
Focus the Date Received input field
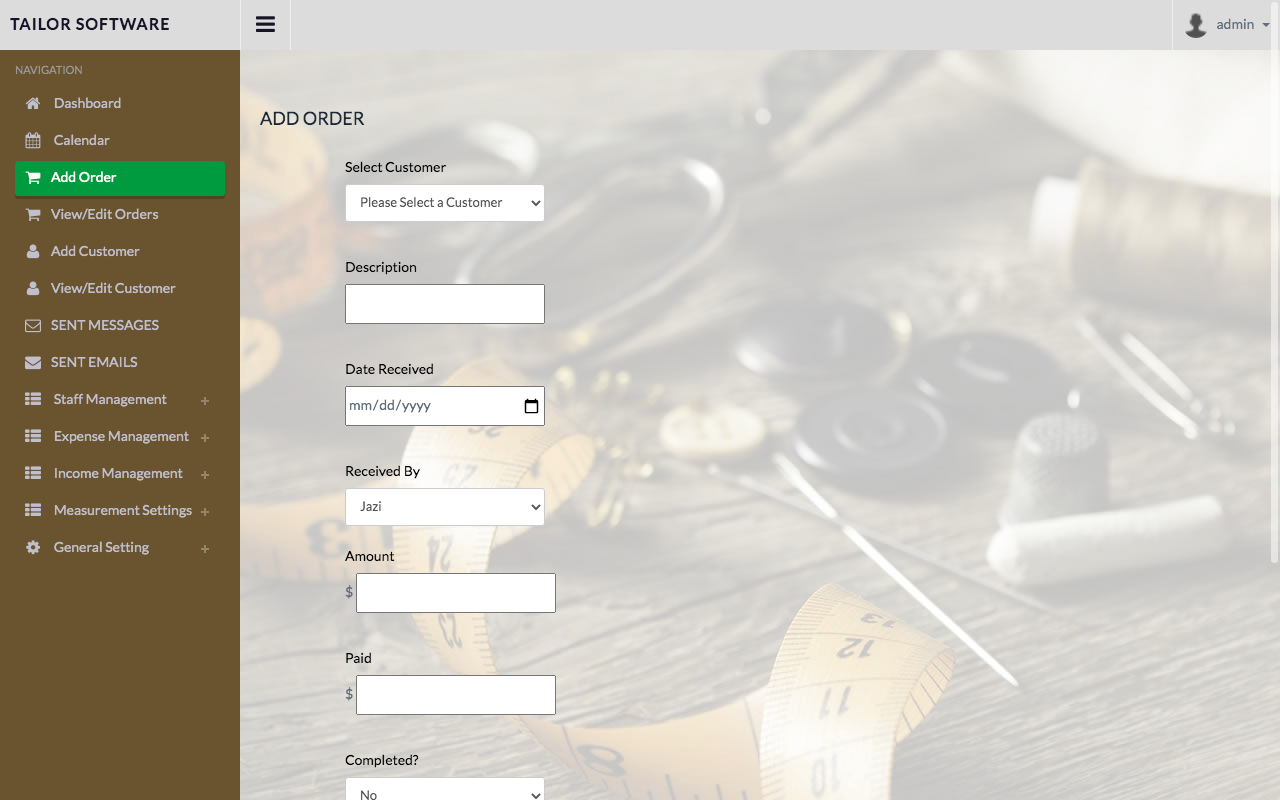[445, 406]
